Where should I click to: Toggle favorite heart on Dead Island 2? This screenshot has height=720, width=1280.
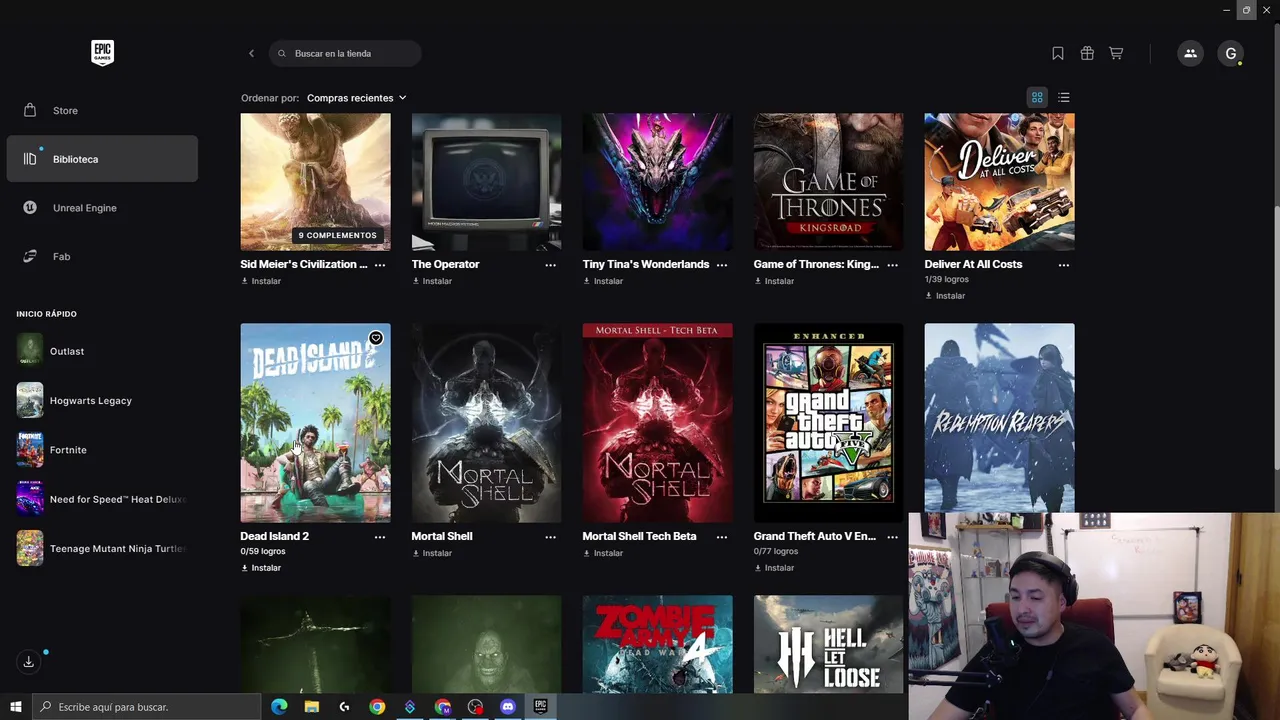point(376,338)
